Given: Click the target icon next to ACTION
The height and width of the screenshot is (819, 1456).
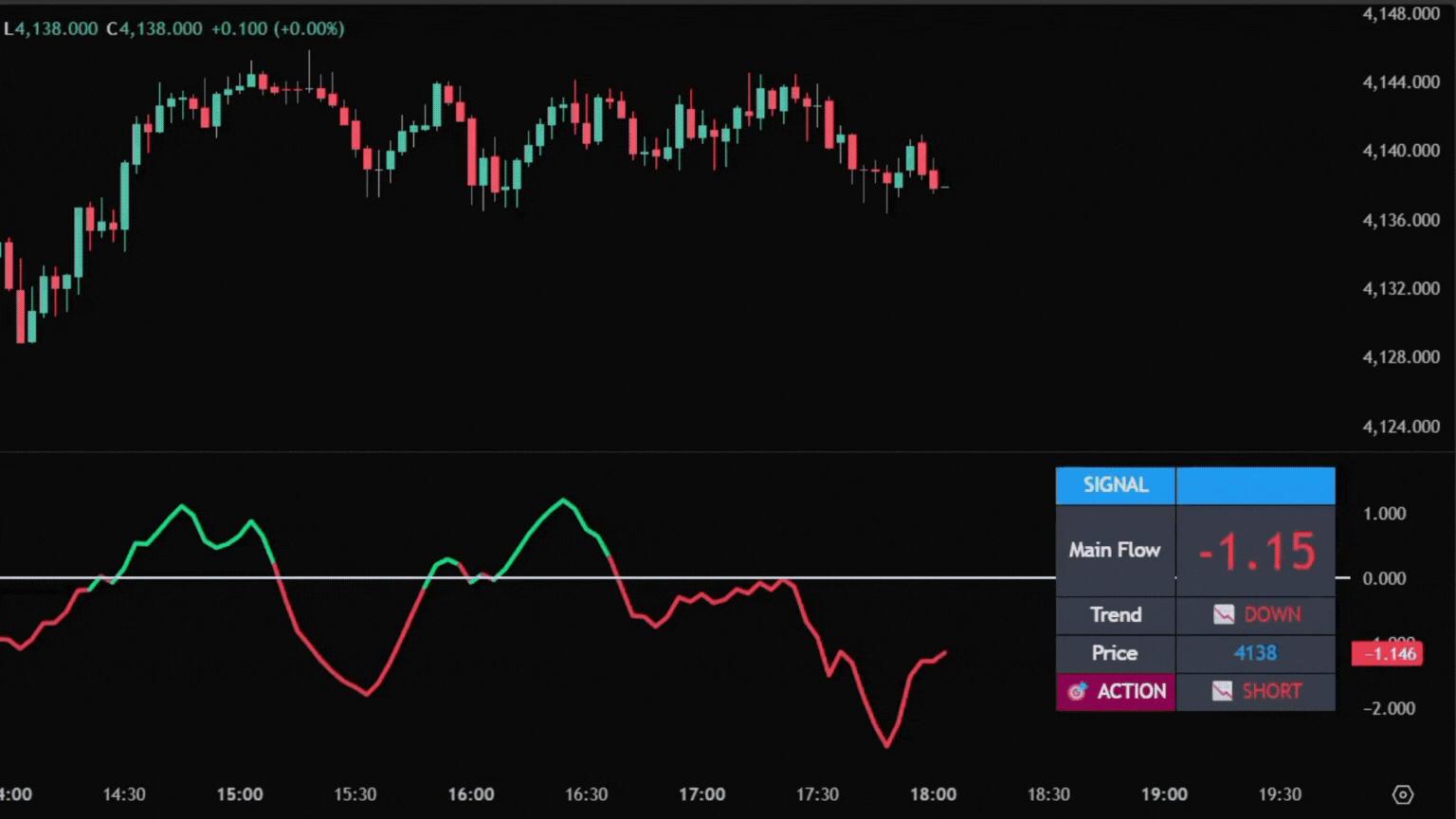Looking at the screenshot, I should (x=1078, y=691).
